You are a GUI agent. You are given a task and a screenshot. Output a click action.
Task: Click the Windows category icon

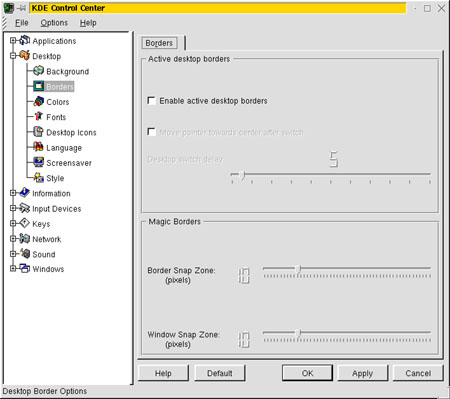click(24, 268)
